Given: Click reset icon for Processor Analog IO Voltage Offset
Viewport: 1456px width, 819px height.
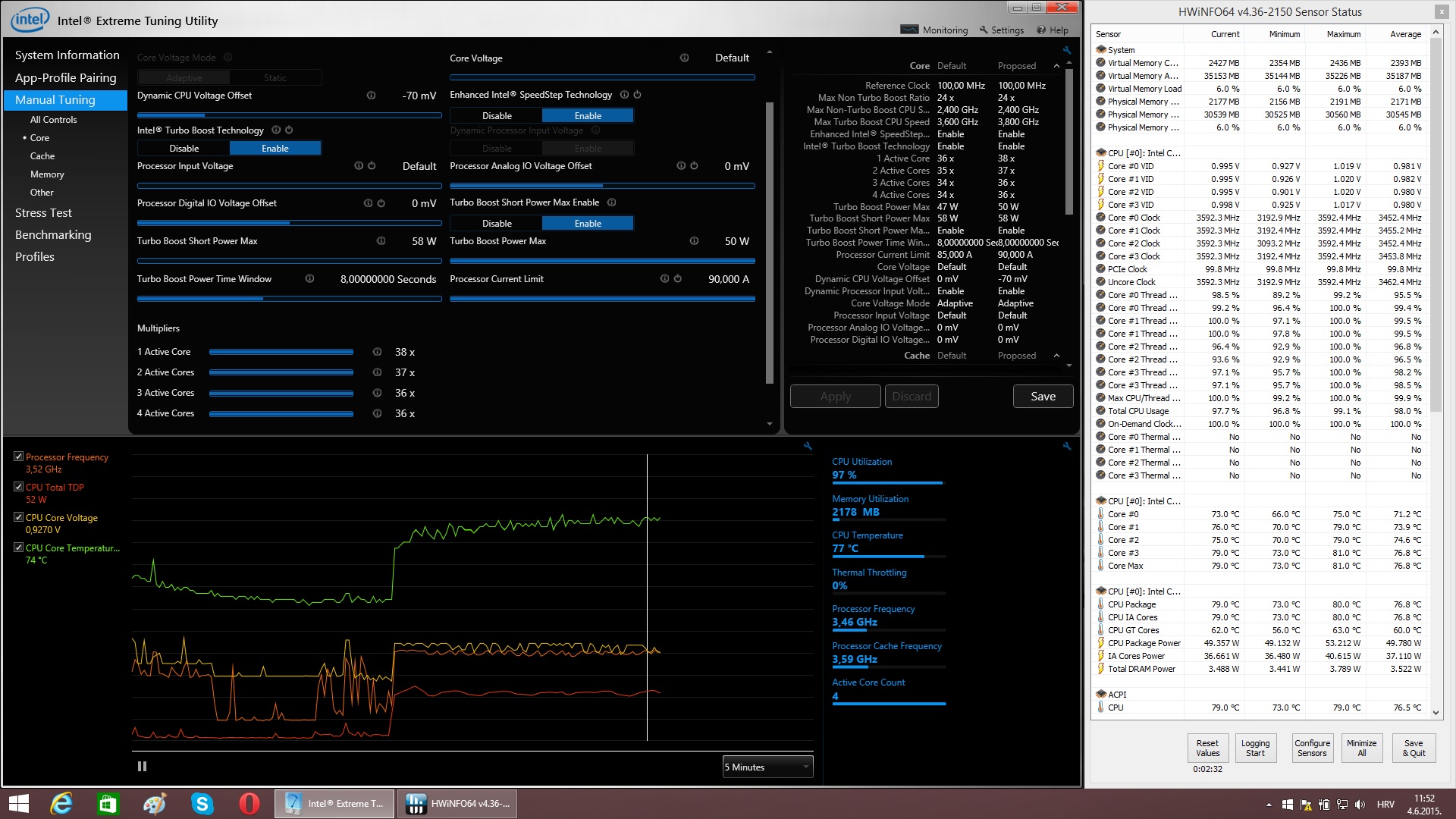Looking at the screenshot, I should coord(693,166).
